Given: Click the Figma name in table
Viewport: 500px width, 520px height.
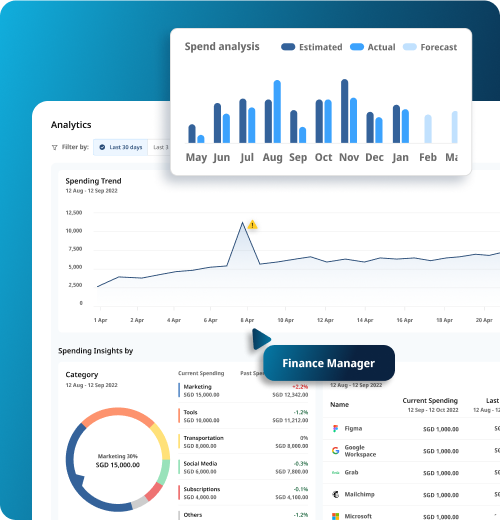Looking at the screenshot, I should [x=353, y=428].
